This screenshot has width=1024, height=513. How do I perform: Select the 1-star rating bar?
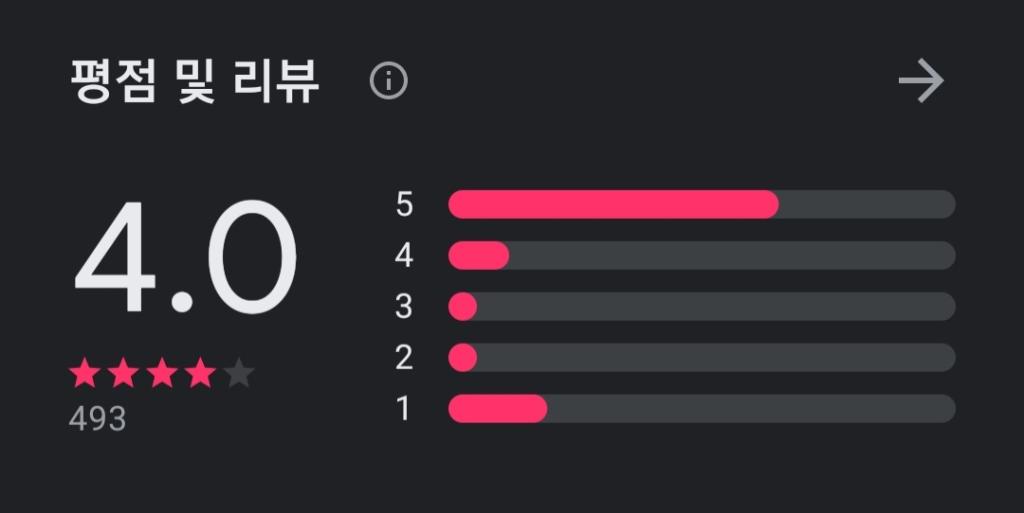click(x=702, y=409)
